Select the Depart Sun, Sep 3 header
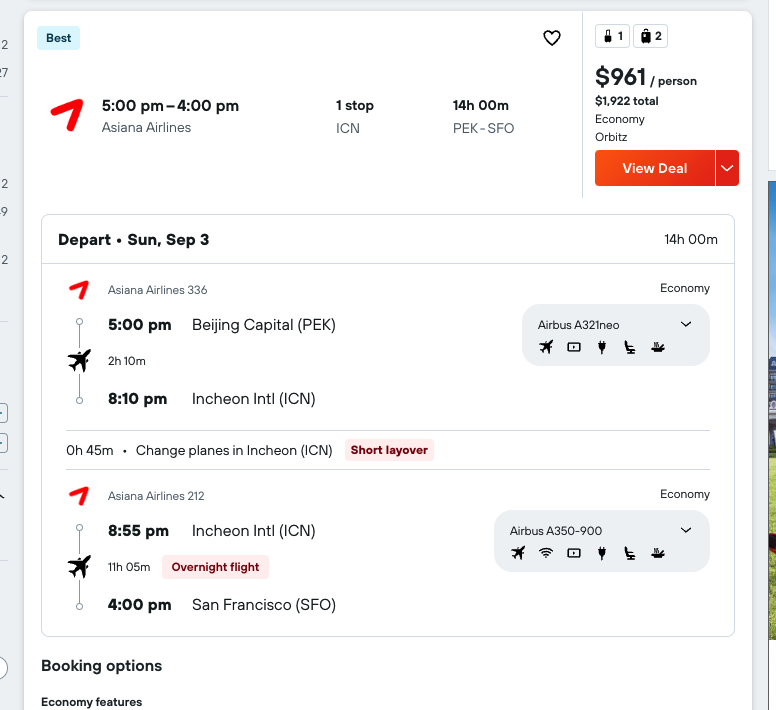This screenshot has height=710, width=776. [388, 239]
